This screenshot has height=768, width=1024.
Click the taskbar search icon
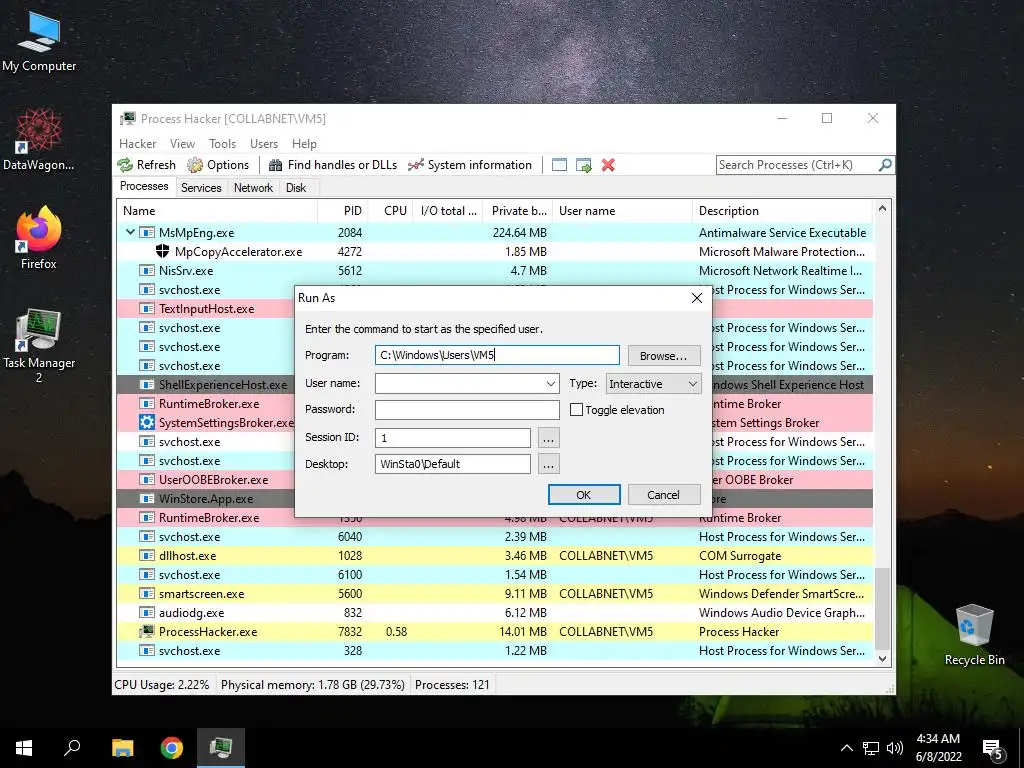72,748
